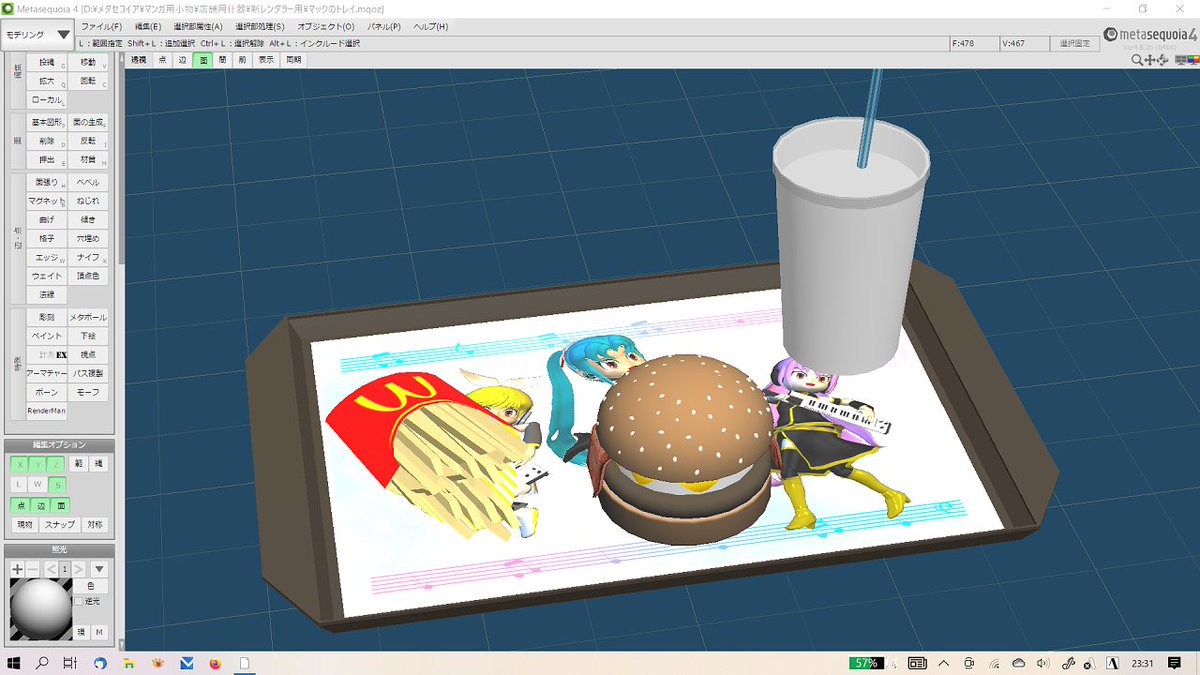
Task: Click the 選択固定 button
Action: tap(1073, 44)
